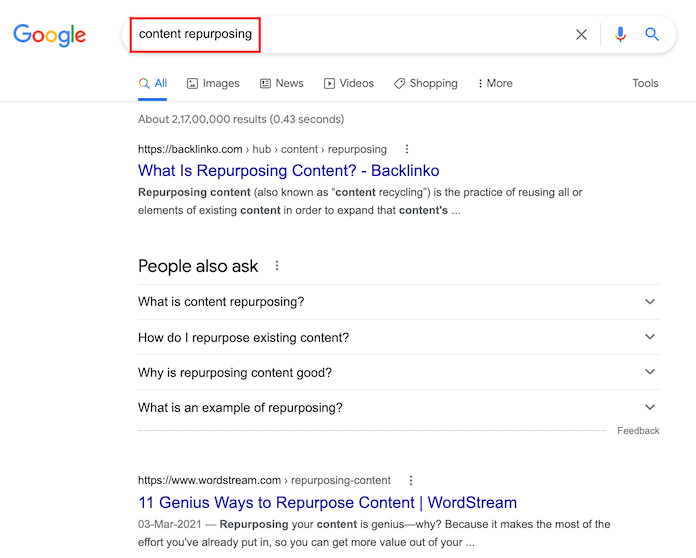Image resolution: width=696 pixels, height=558 pixels.
Task: Switch to the Images tab
Action: pyautogui.click(x=213, y=83)
